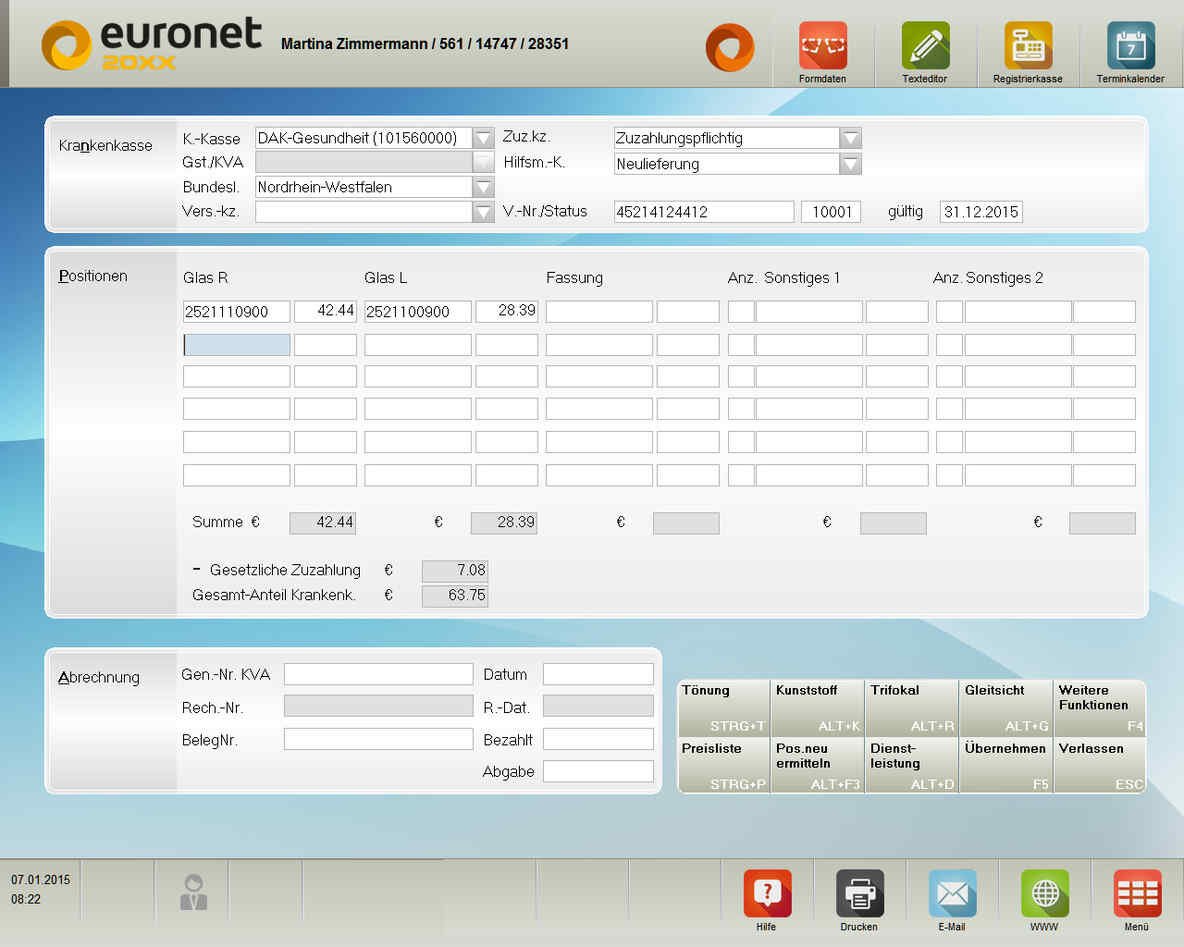Viewport: 1184px width, 947px height.
Task: Click the Dienstleistung button
Action: [912, 766]
